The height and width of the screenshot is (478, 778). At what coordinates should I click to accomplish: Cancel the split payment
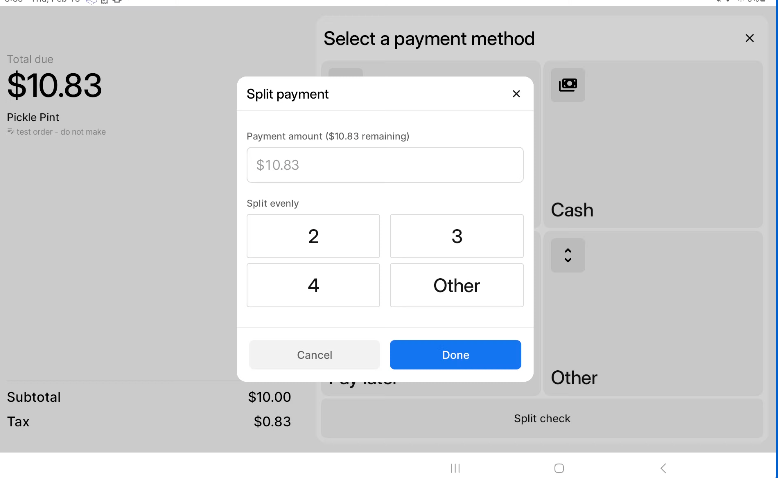(315, 355)
